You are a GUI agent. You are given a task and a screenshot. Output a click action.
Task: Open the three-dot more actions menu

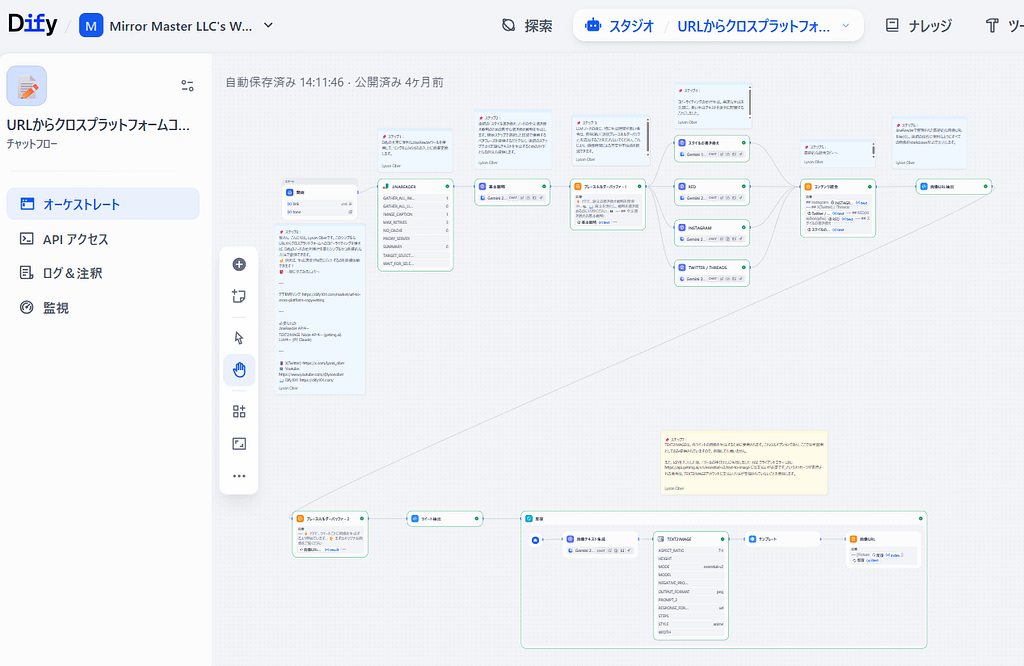(x=239, y=476)
